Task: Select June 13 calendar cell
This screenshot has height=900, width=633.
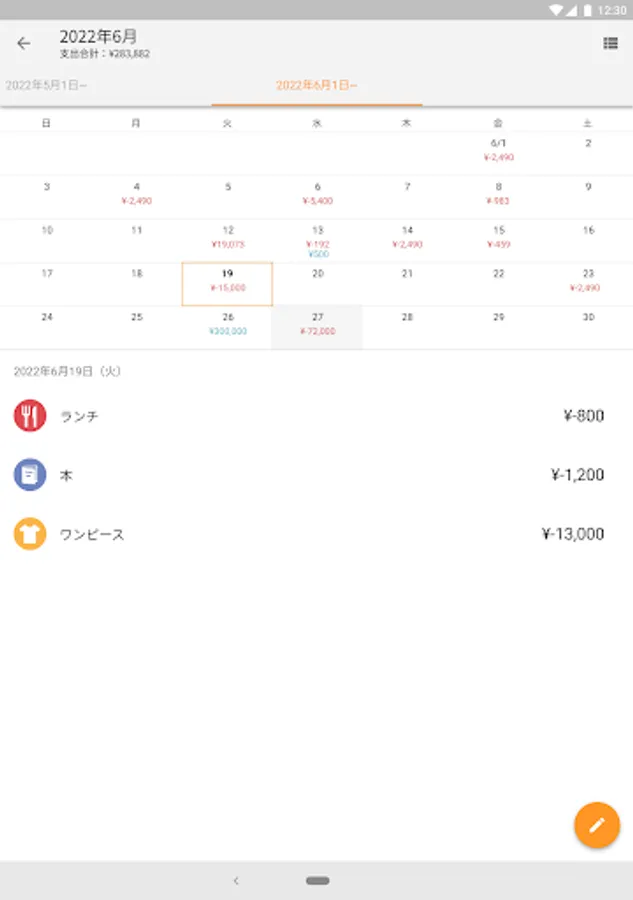Action: pyautogui.click(x=317, y=240)
